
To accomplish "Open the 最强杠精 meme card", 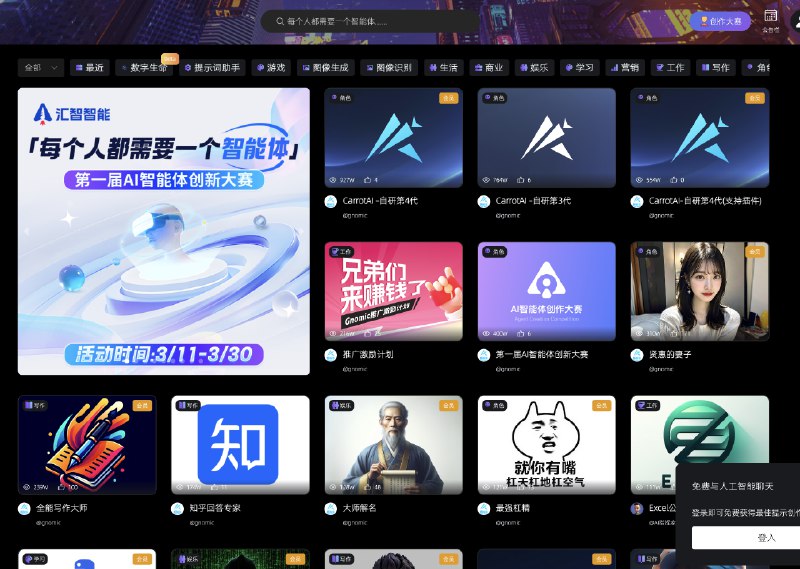I will [546, 445].
